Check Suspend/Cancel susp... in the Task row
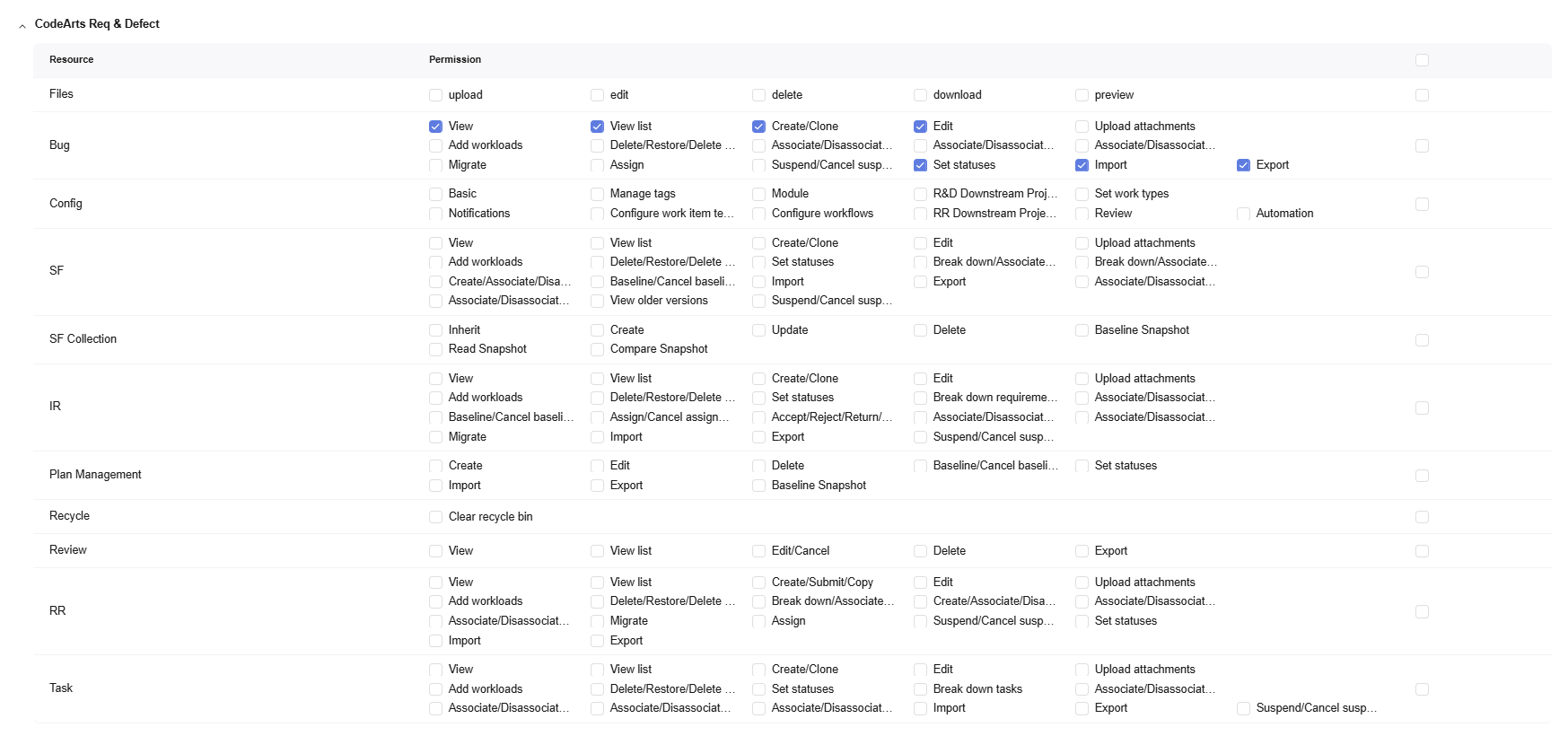Viewport: 1568px width, 736px height. (1243, 708)
